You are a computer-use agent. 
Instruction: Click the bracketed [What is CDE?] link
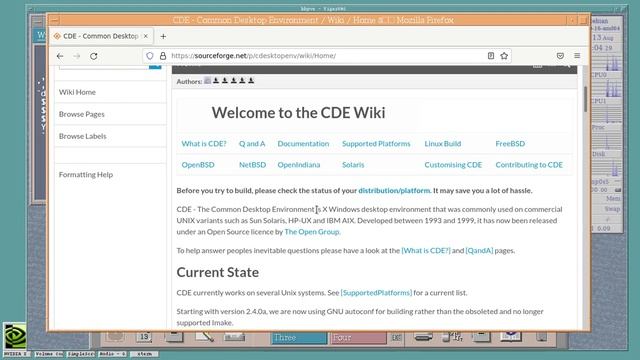click(x=426, y=251)
